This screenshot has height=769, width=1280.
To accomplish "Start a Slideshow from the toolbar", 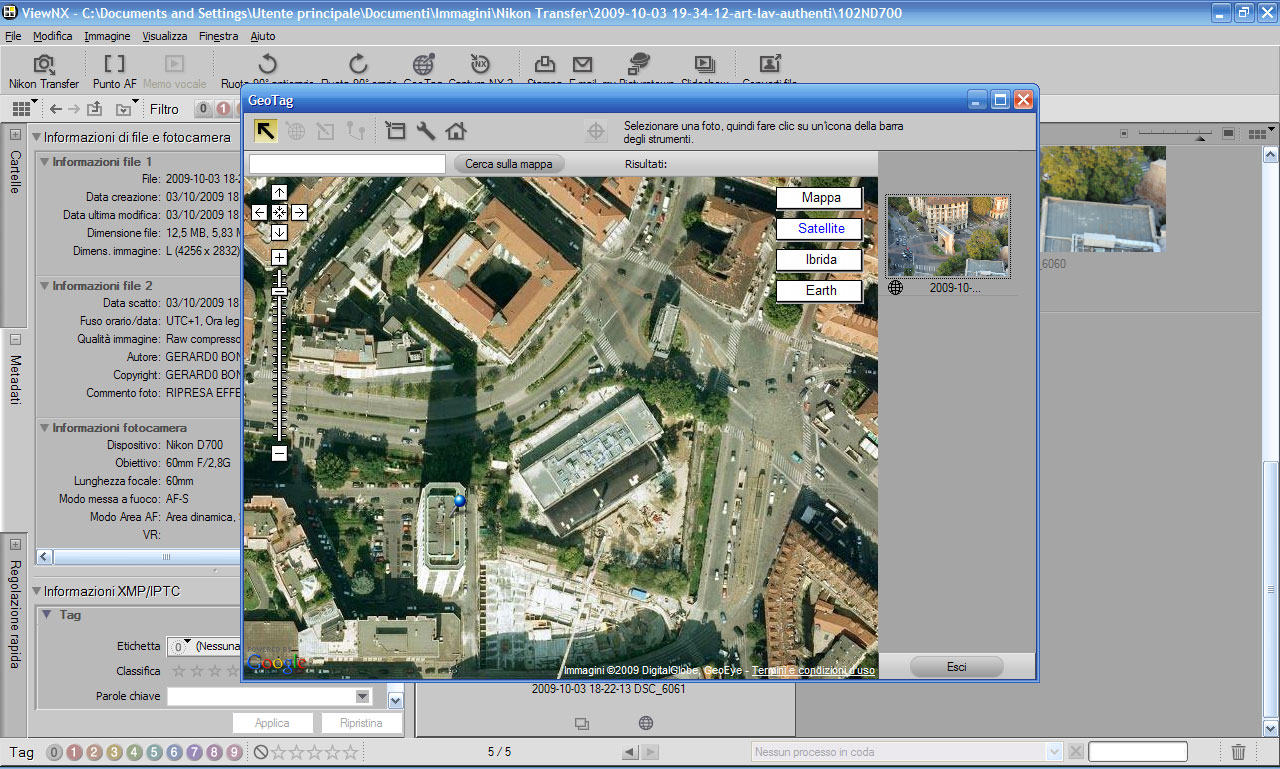I will tap(704, 64).
